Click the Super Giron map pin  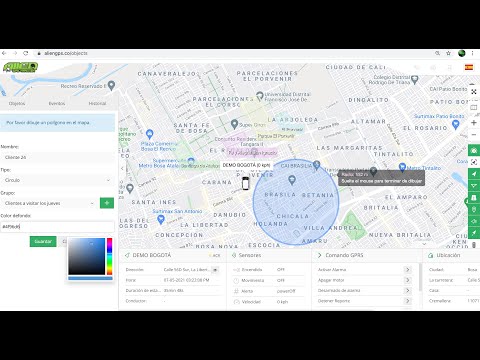point(234,124)
